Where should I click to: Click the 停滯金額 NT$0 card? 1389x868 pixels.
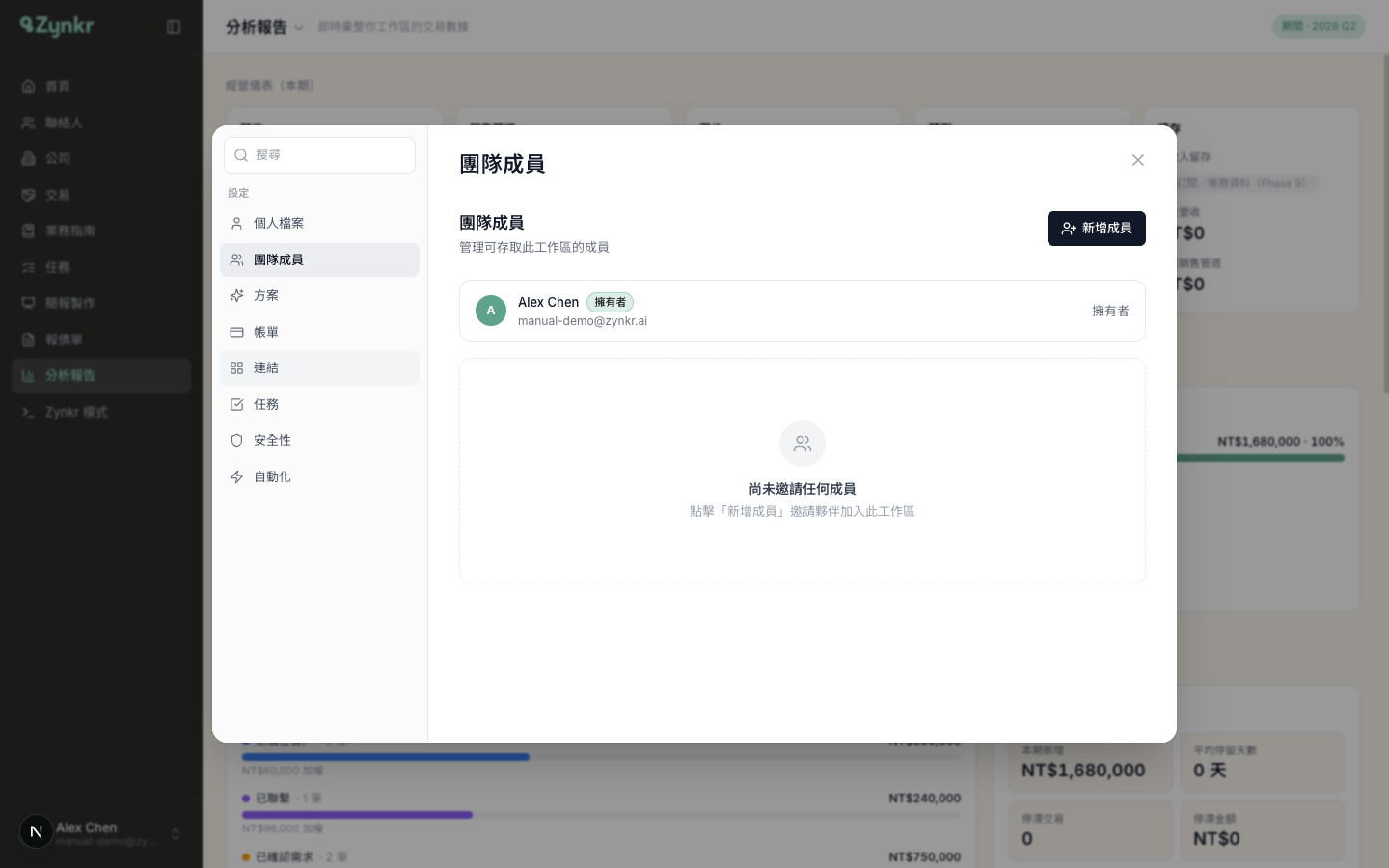click(1263, 830)
